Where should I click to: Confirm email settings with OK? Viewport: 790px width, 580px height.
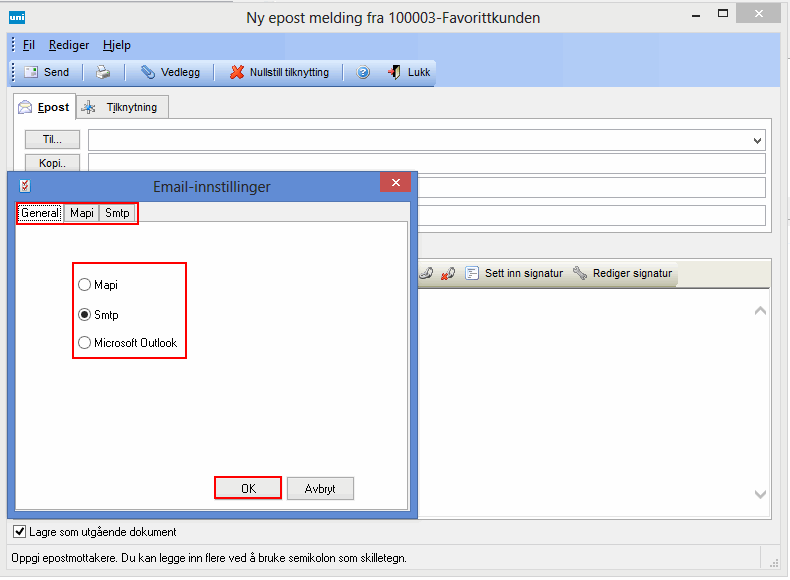(x=248, y=489)
